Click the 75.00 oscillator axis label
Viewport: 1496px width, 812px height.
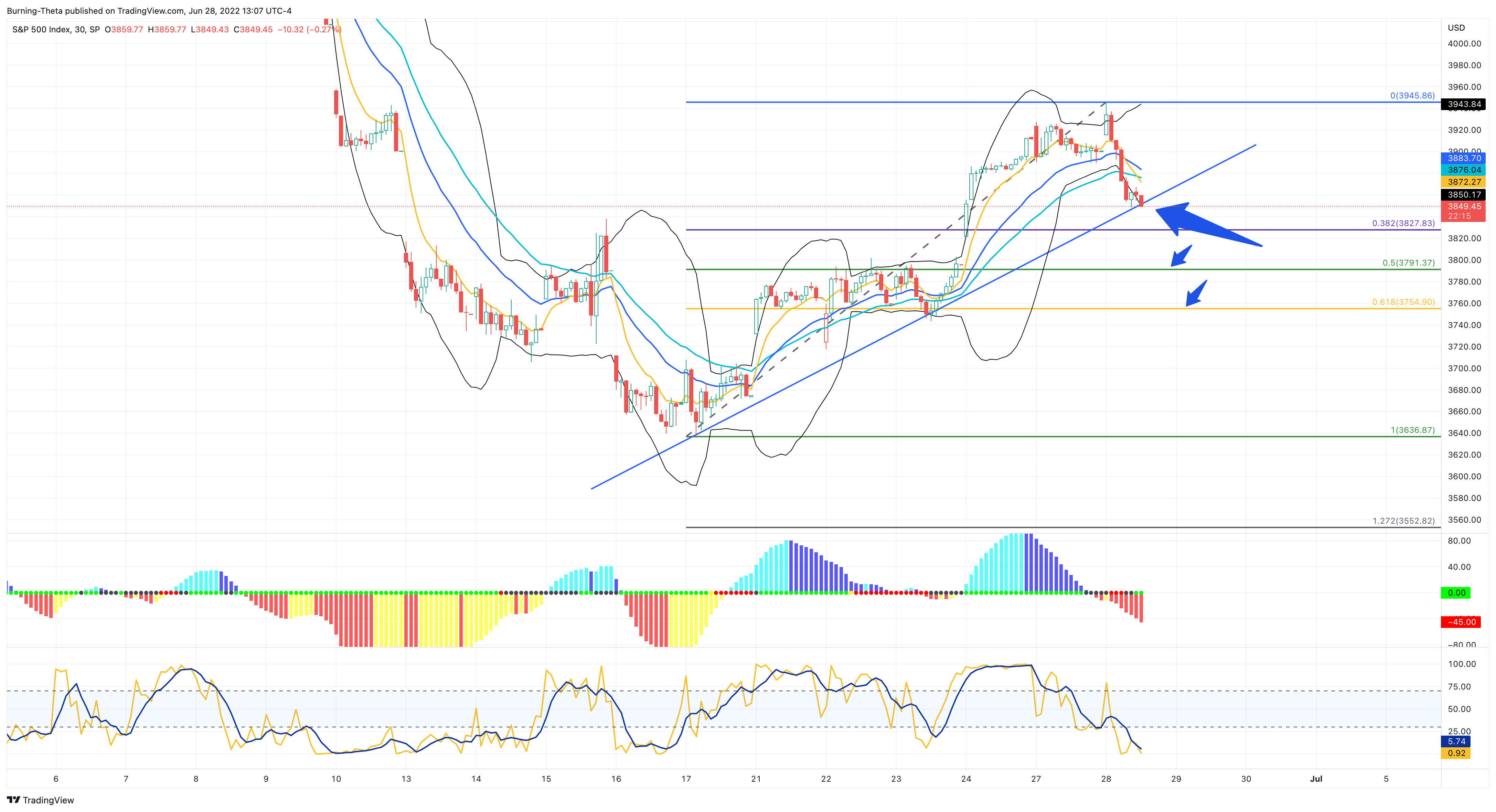pos(1460,686)
